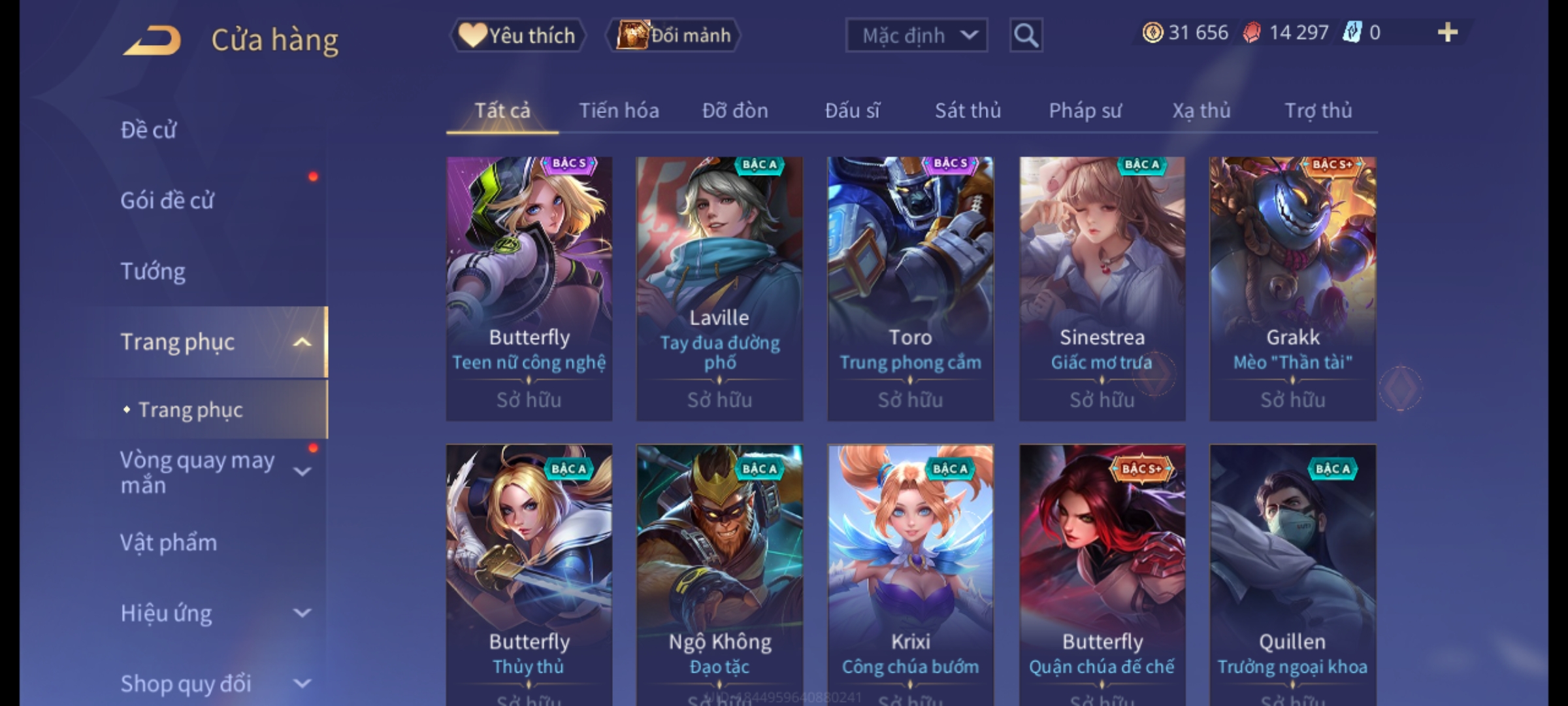1568x706 pixels.
Task: Select the Tiến hóa tab
Action: point(619,110)
